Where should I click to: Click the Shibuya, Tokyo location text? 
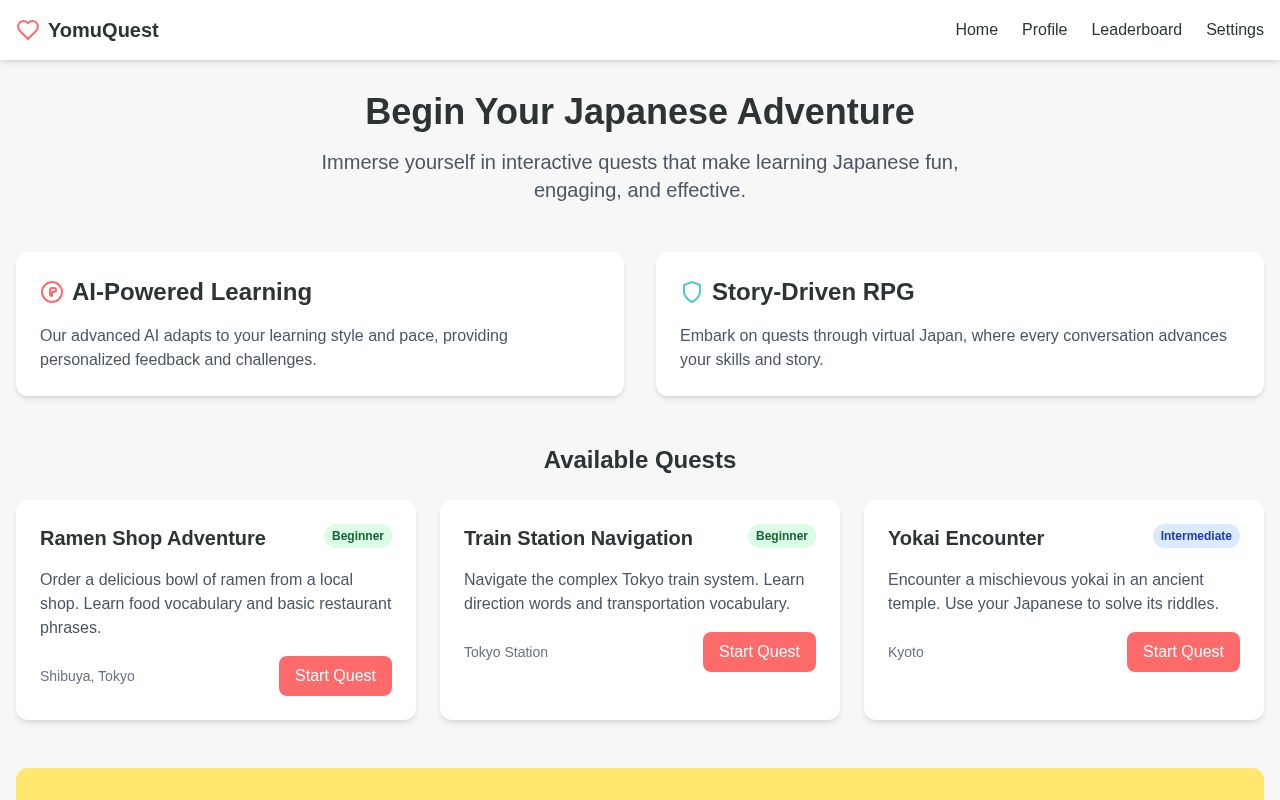tap(87, 676)
